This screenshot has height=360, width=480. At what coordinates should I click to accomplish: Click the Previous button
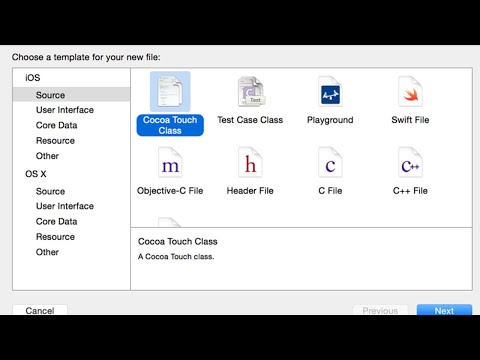coord(380,310)
